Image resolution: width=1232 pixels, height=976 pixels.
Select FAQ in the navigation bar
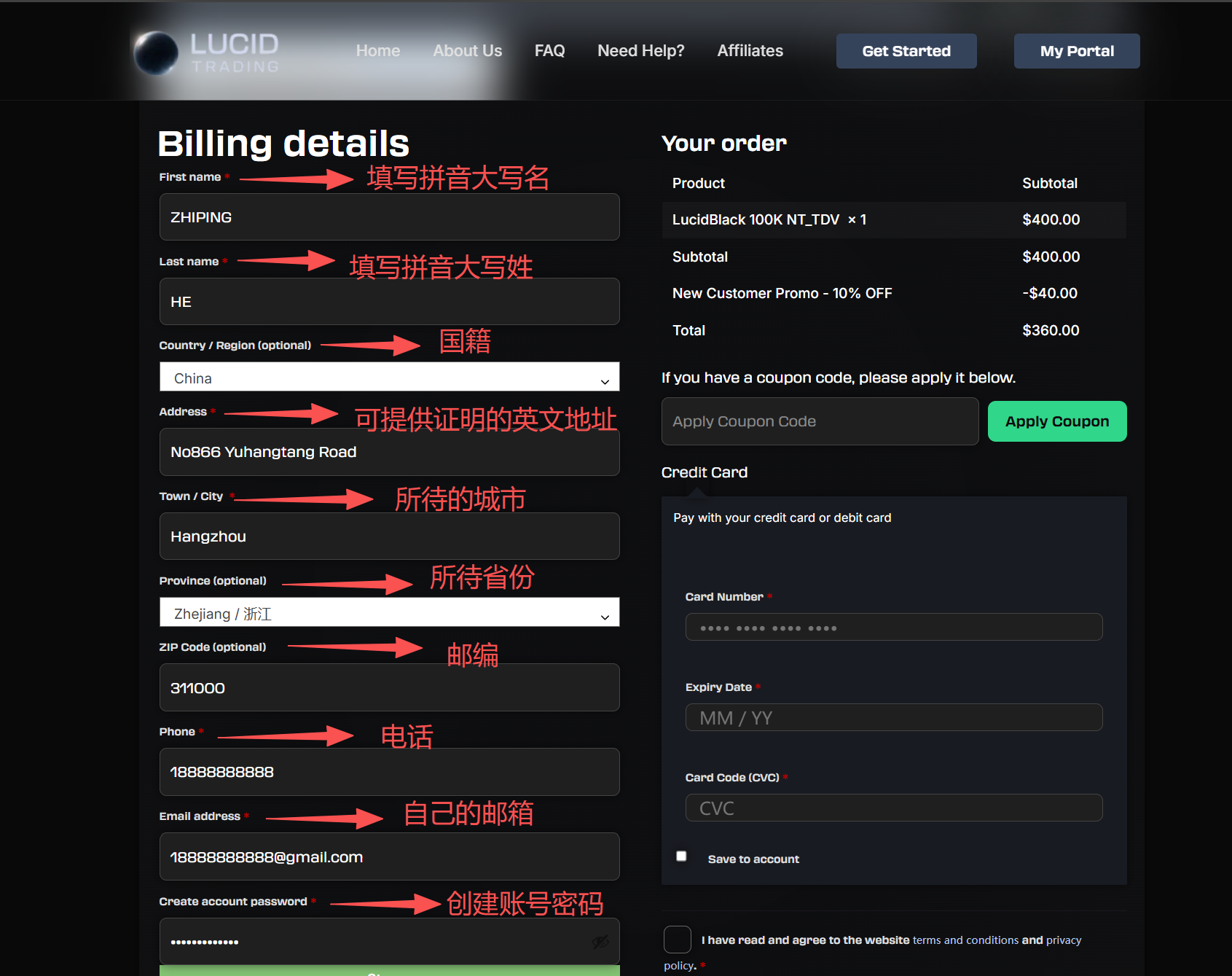[549, 51]
